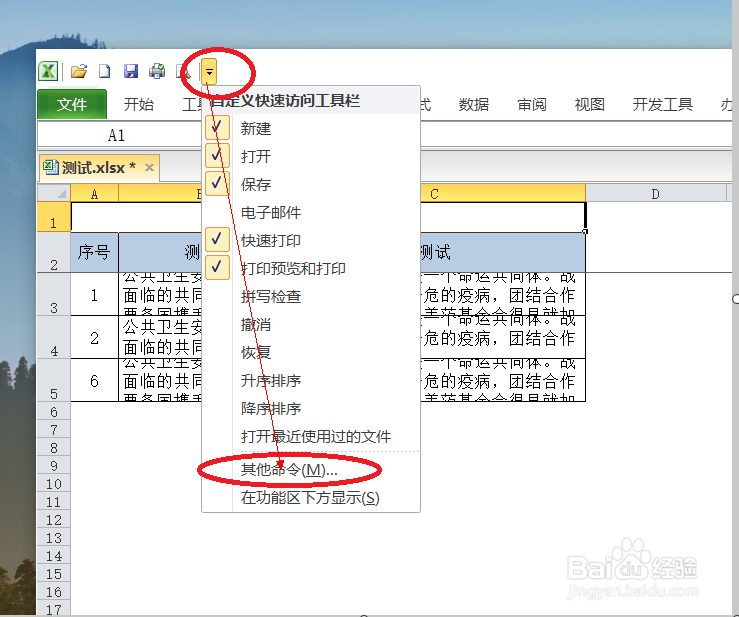Choose 打开最近使用过的文件 menu entry

311,436
